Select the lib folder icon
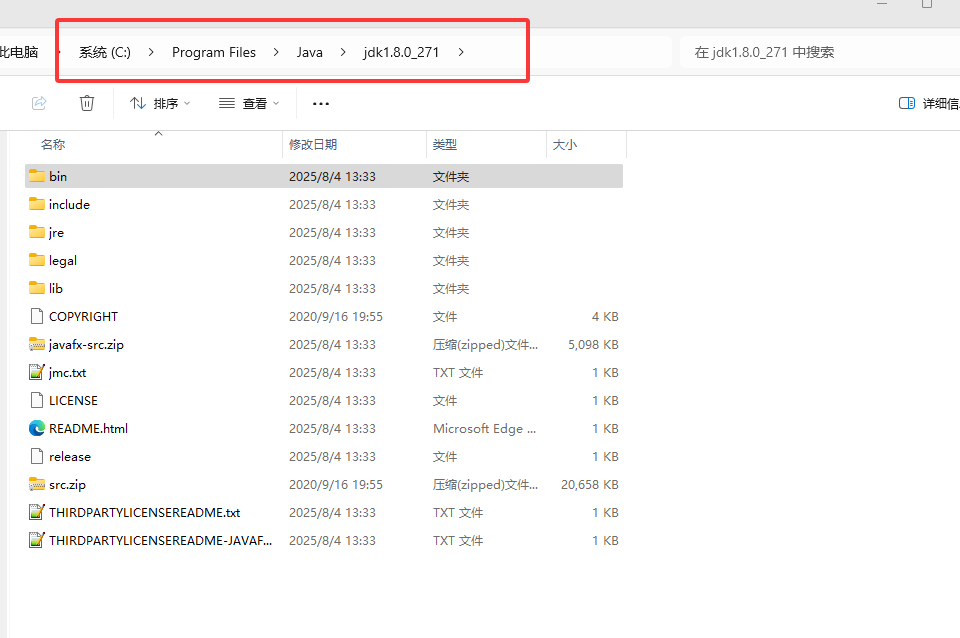Image resolution: width=960 pixels, height=638 pixels. click(37, 288)
